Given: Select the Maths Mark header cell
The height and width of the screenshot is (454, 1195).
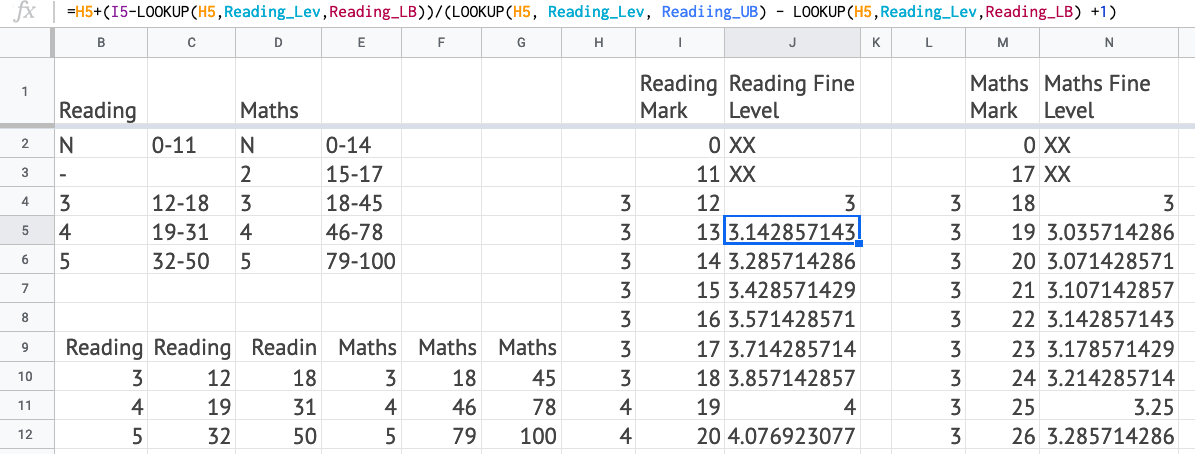Looking at the screenshot, I should 1003,96.
